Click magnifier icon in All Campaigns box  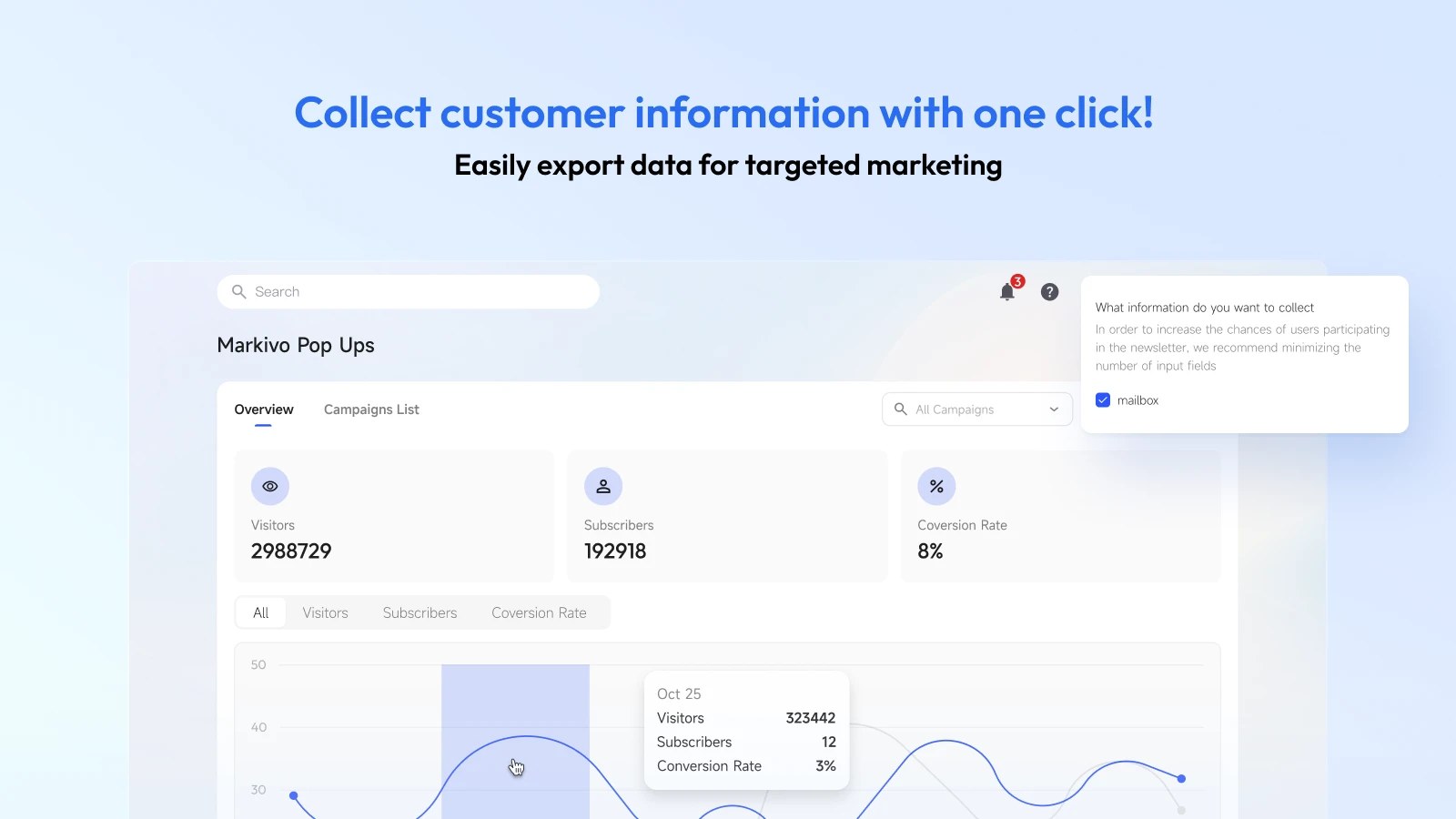pyautogui.click(x=901, y=409)
